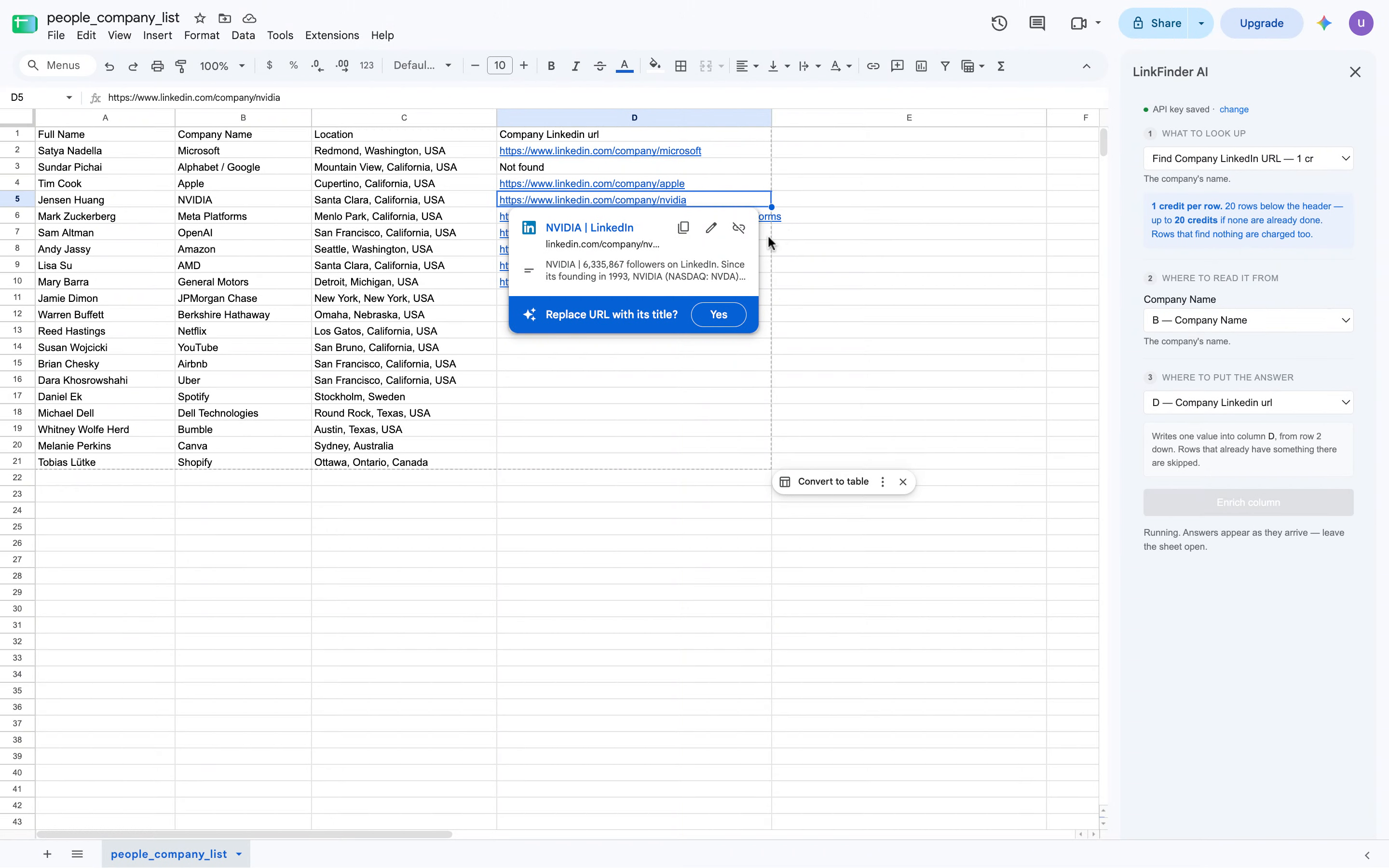Open the Microsoft LinkedIn URL

point(600,151)
